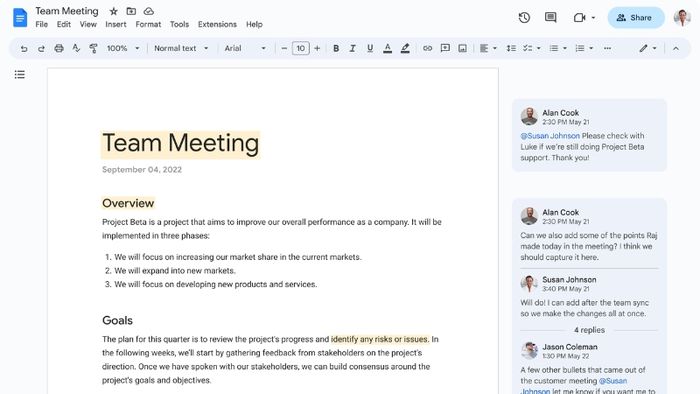The height and width of the screenshot is (394, 700).
Task: Open the Format menu
Action: pos(148,25)
